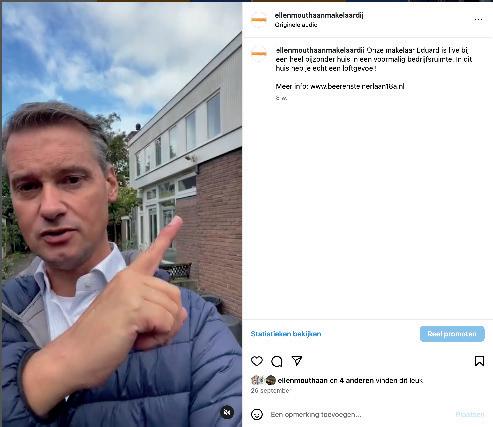493x427 pixels.
Task: Click the '26 september' post date
Action: (x=270, y=390)
